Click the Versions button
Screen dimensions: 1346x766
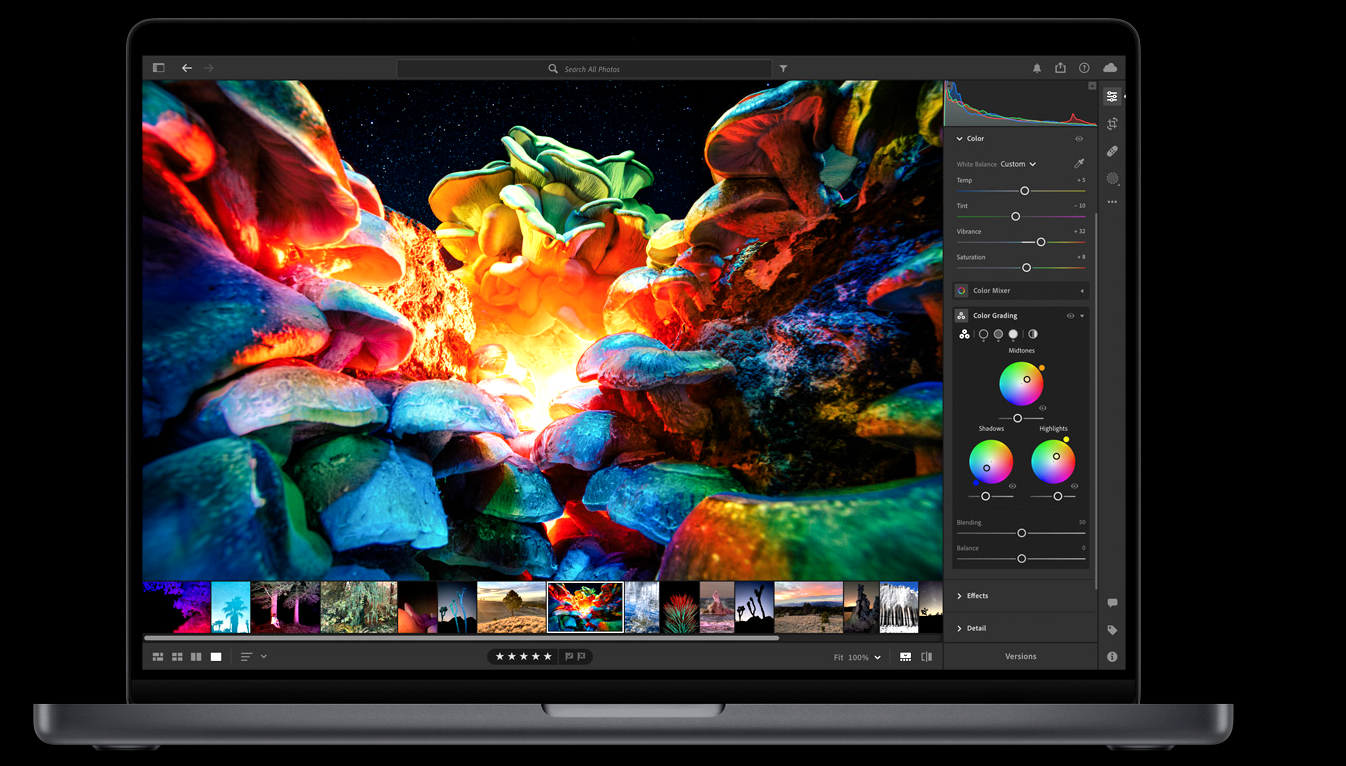1020,656
